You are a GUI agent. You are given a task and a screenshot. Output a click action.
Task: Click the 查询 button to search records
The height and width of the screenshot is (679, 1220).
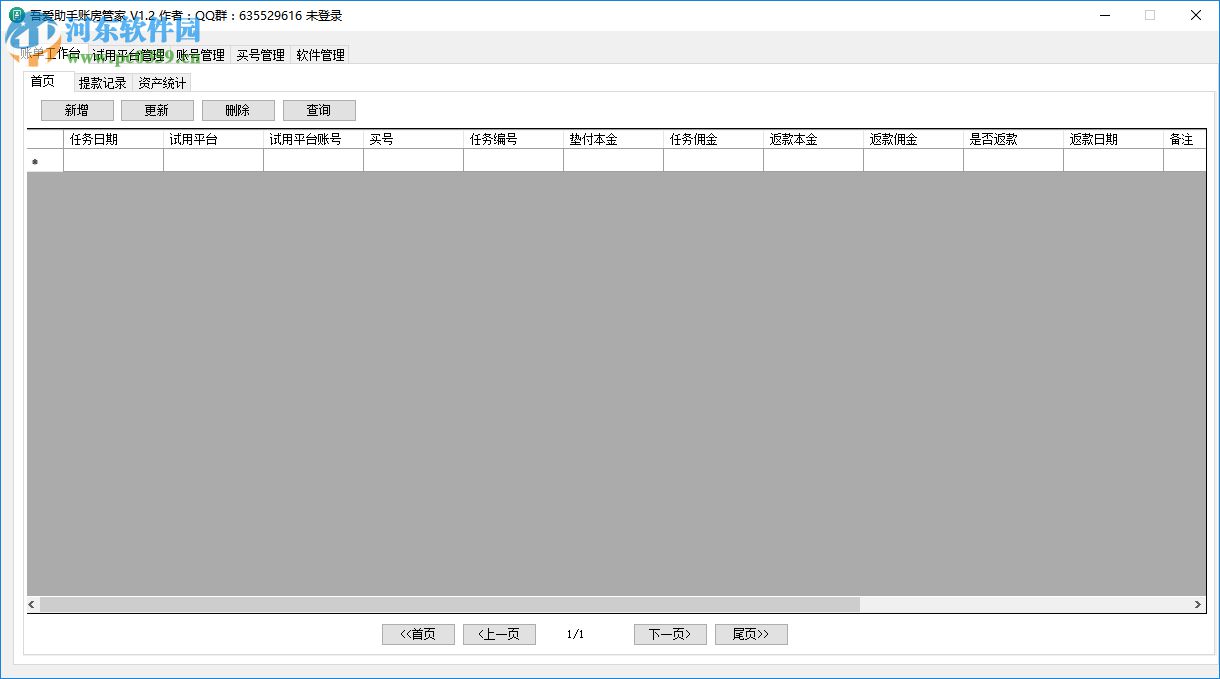pos(319,110)
